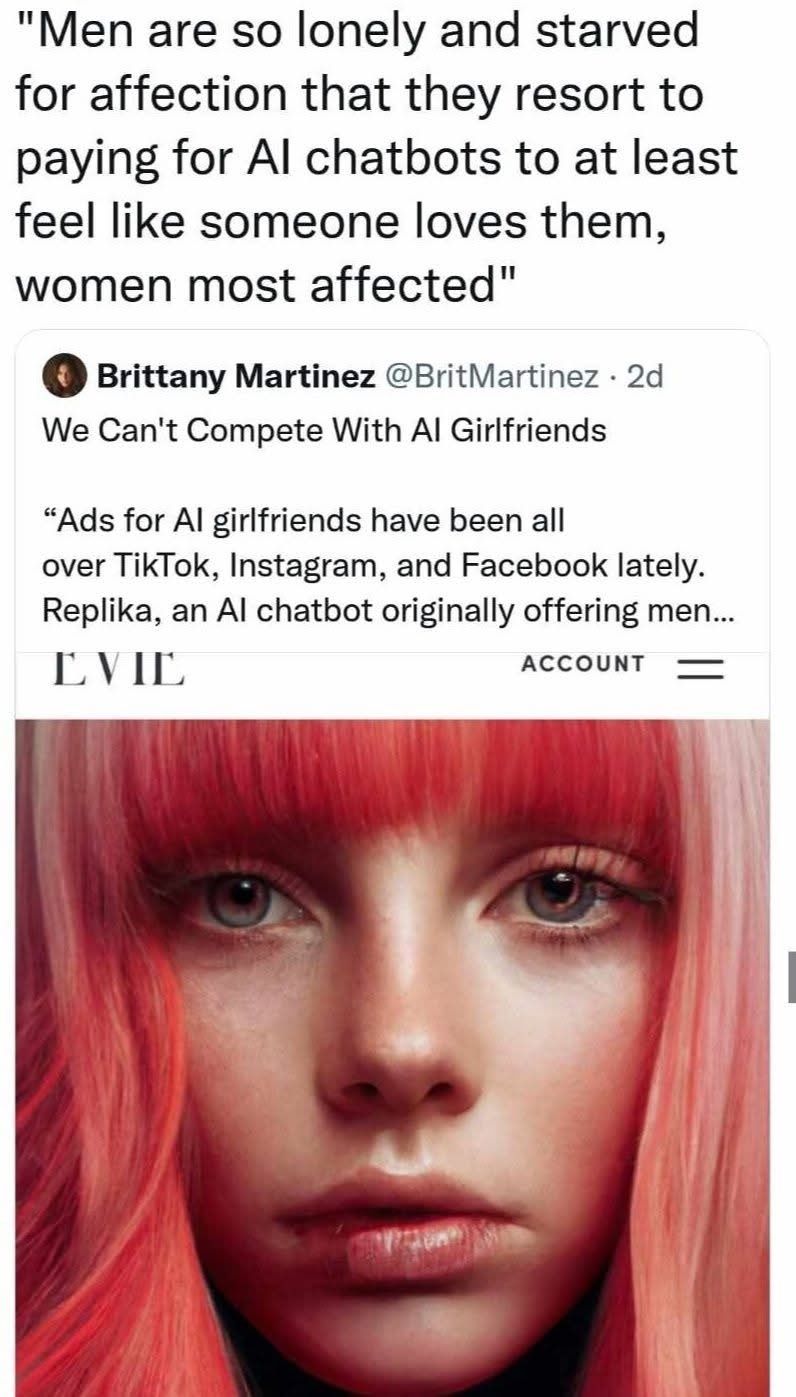Open the red-haired woman article image
The image size is (796, 1397).
point(392,1050)
